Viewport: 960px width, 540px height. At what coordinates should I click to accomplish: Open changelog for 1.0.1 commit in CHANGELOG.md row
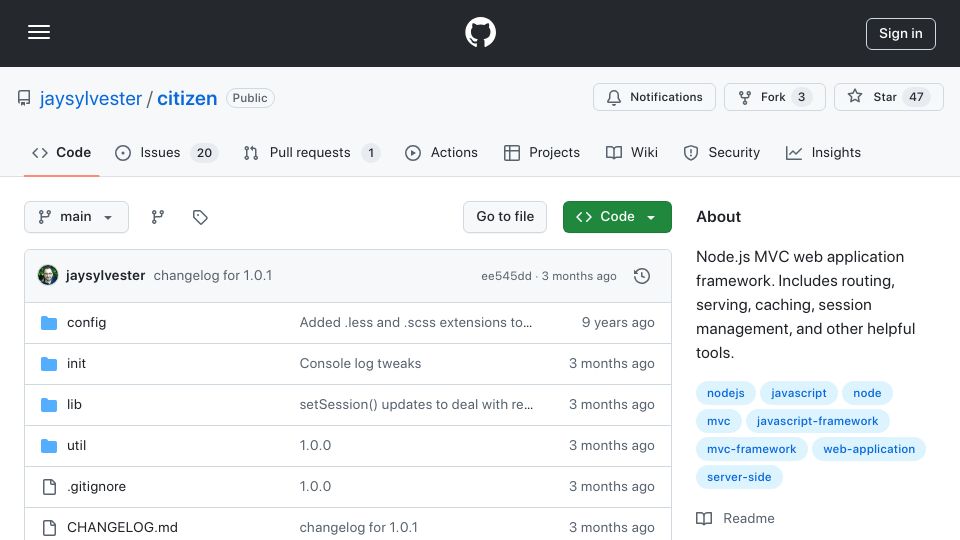359,528
